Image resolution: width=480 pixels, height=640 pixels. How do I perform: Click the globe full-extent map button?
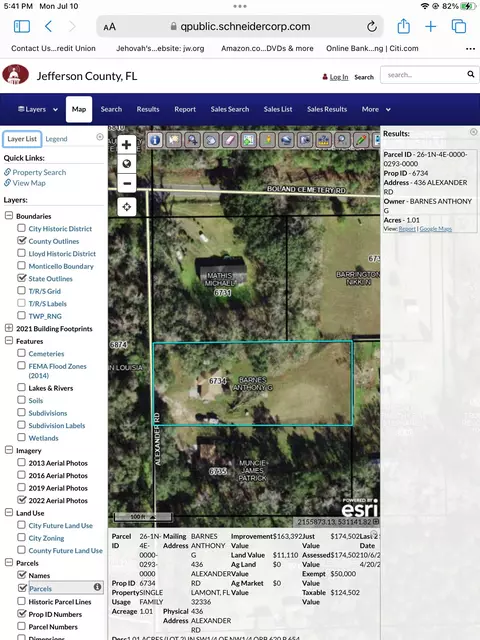coord(127,164)
